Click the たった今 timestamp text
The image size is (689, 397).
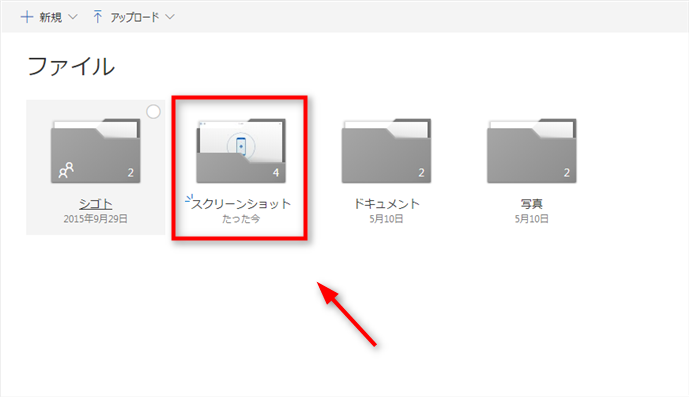pyautogui.click(x=241, y=219)
